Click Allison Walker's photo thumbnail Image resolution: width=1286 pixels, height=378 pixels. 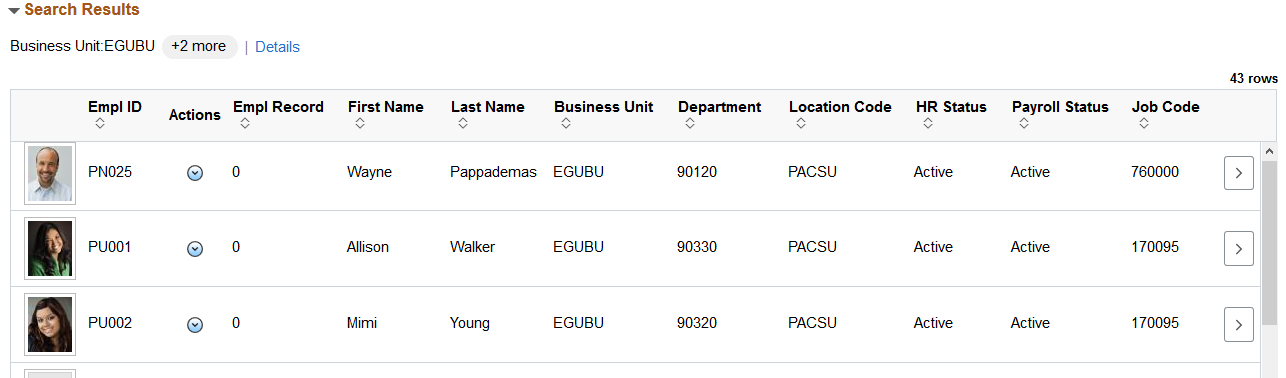50,248
